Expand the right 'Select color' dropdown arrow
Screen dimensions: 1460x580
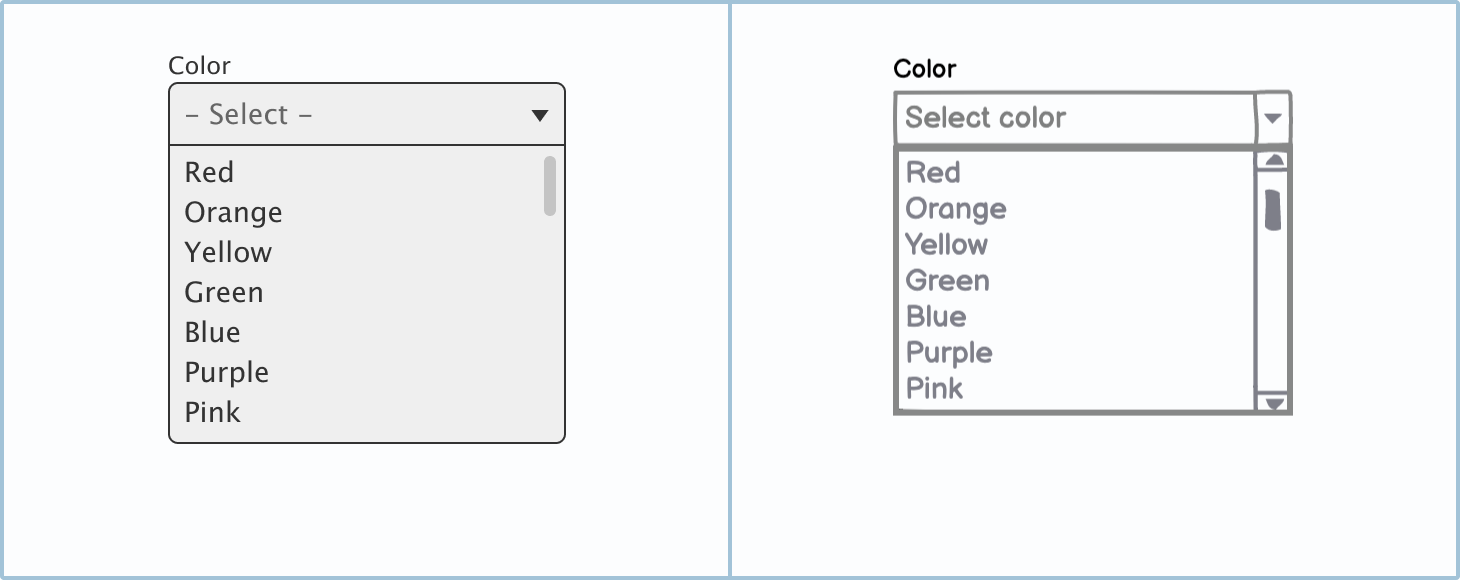pos(1272,118)
